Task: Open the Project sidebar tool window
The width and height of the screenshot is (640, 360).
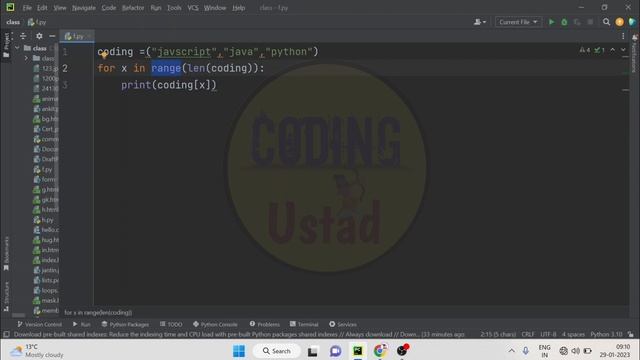Action: pyautogui.click(x=6, y=45)
